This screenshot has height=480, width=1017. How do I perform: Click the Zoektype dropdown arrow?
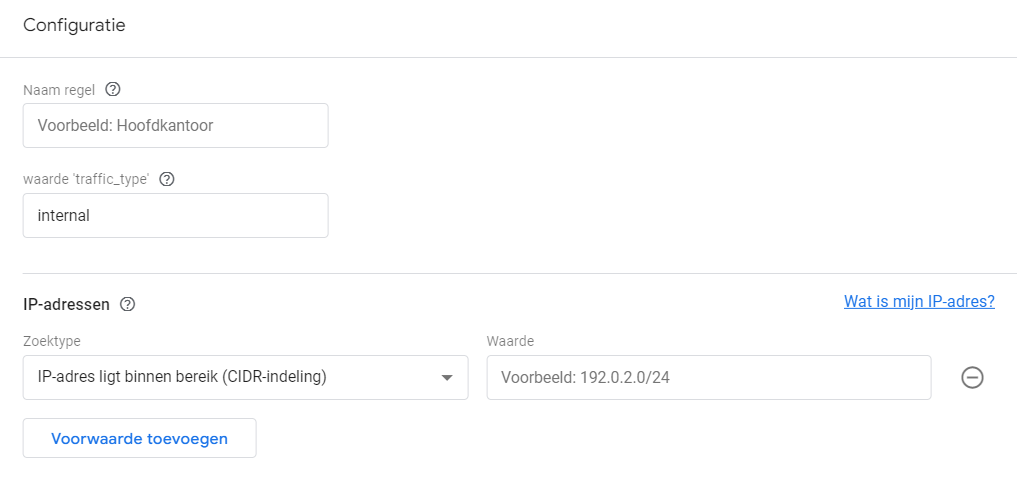[x=446, y=378]
